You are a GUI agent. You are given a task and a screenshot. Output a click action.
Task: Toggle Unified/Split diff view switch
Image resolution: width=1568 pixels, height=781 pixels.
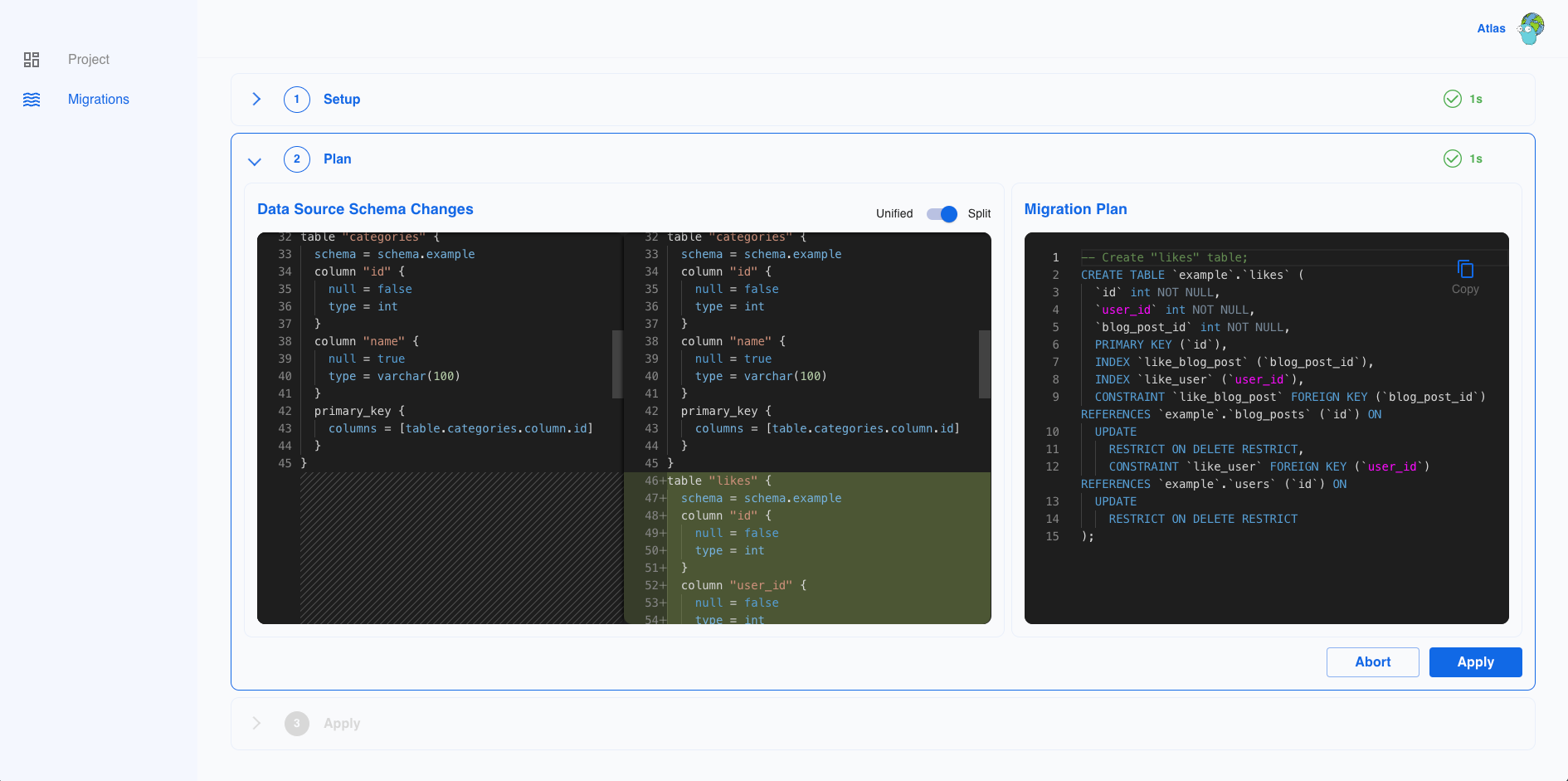[942, 214]
